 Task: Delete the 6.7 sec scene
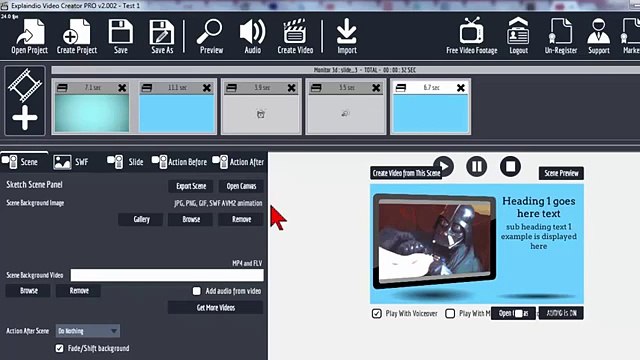click(461, 88)
